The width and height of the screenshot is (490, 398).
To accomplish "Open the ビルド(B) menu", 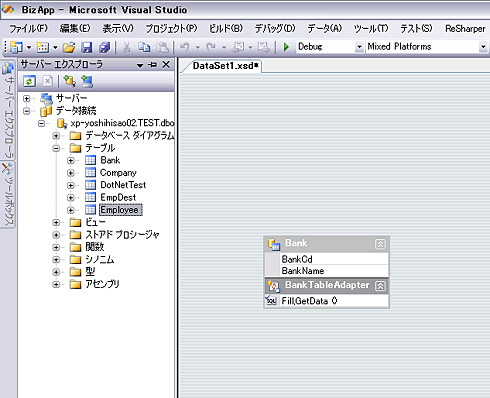I will pyautogui.click(x=226, y=29).
